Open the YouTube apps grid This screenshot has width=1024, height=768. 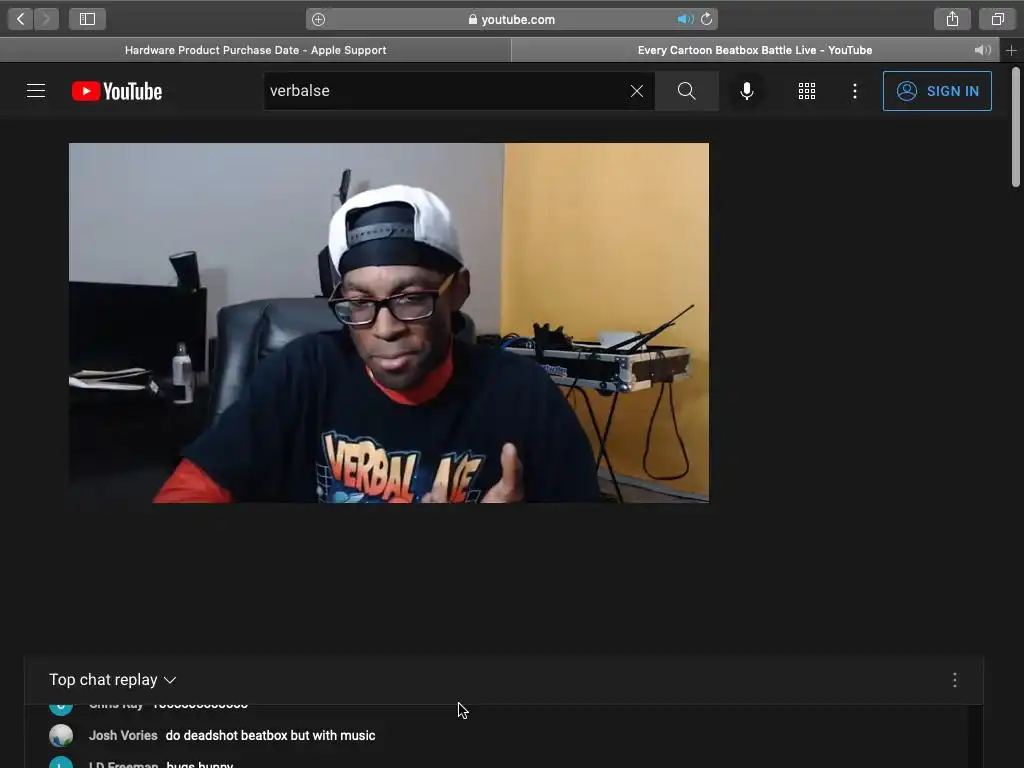pos(807,91)
